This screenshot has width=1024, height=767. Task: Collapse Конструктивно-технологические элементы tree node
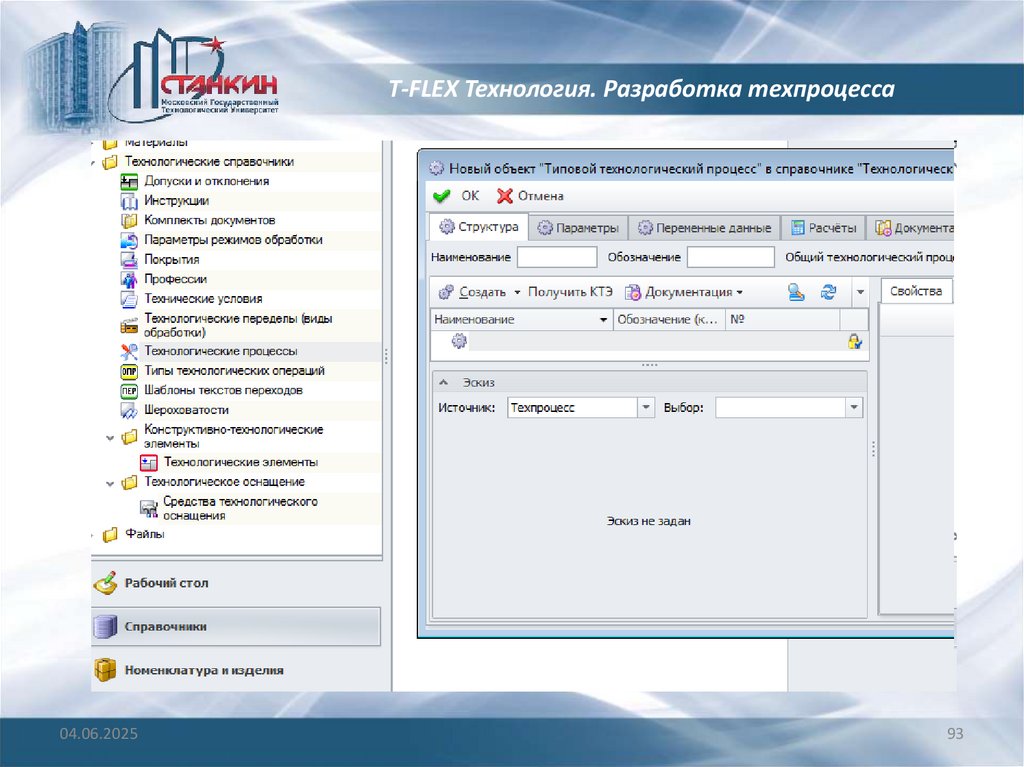tap(110, 438)
